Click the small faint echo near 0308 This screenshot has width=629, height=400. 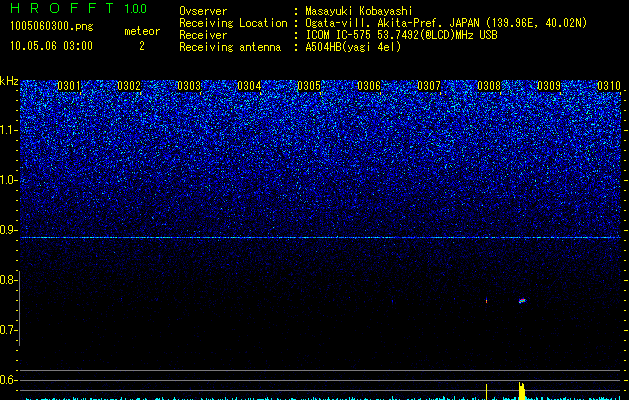[x=487, y=301]
